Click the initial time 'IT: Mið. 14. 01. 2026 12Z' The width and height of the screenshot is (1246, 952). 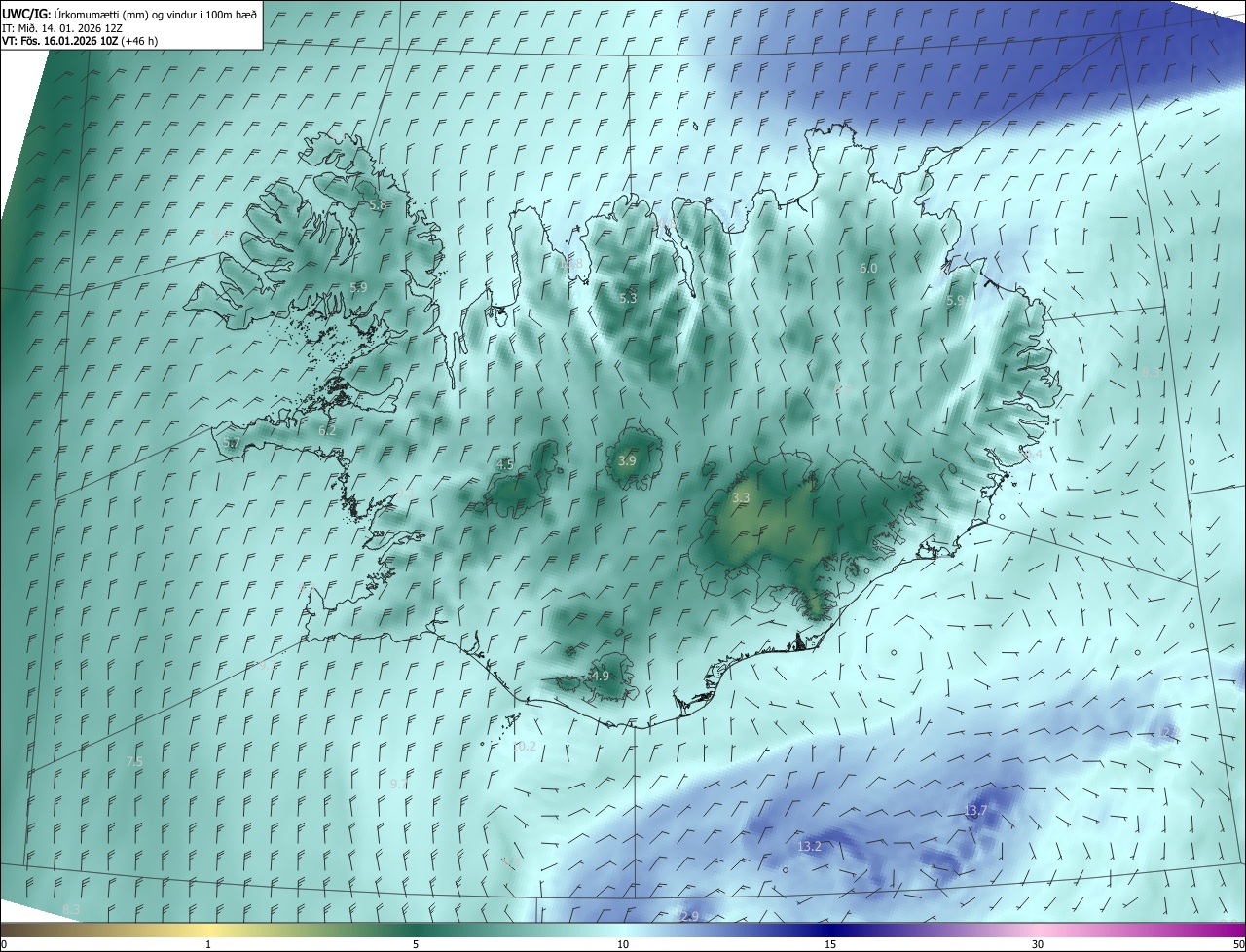pyautogui.click(x=63, y=27)
